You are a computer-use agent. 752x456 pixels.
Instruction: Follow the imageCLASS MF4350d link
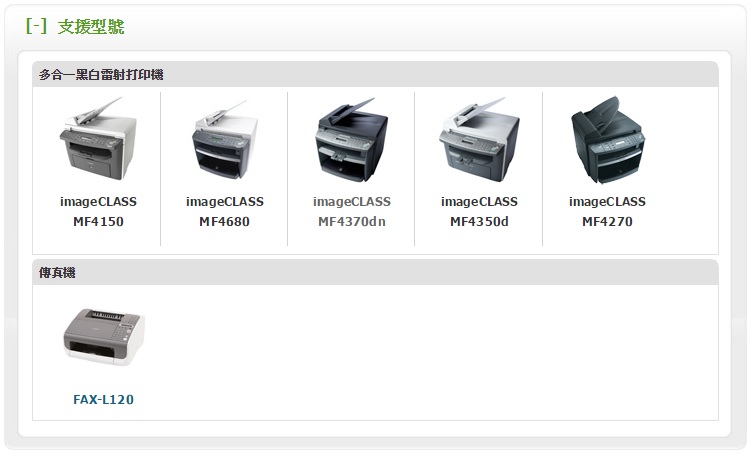(x=479, y=211)
